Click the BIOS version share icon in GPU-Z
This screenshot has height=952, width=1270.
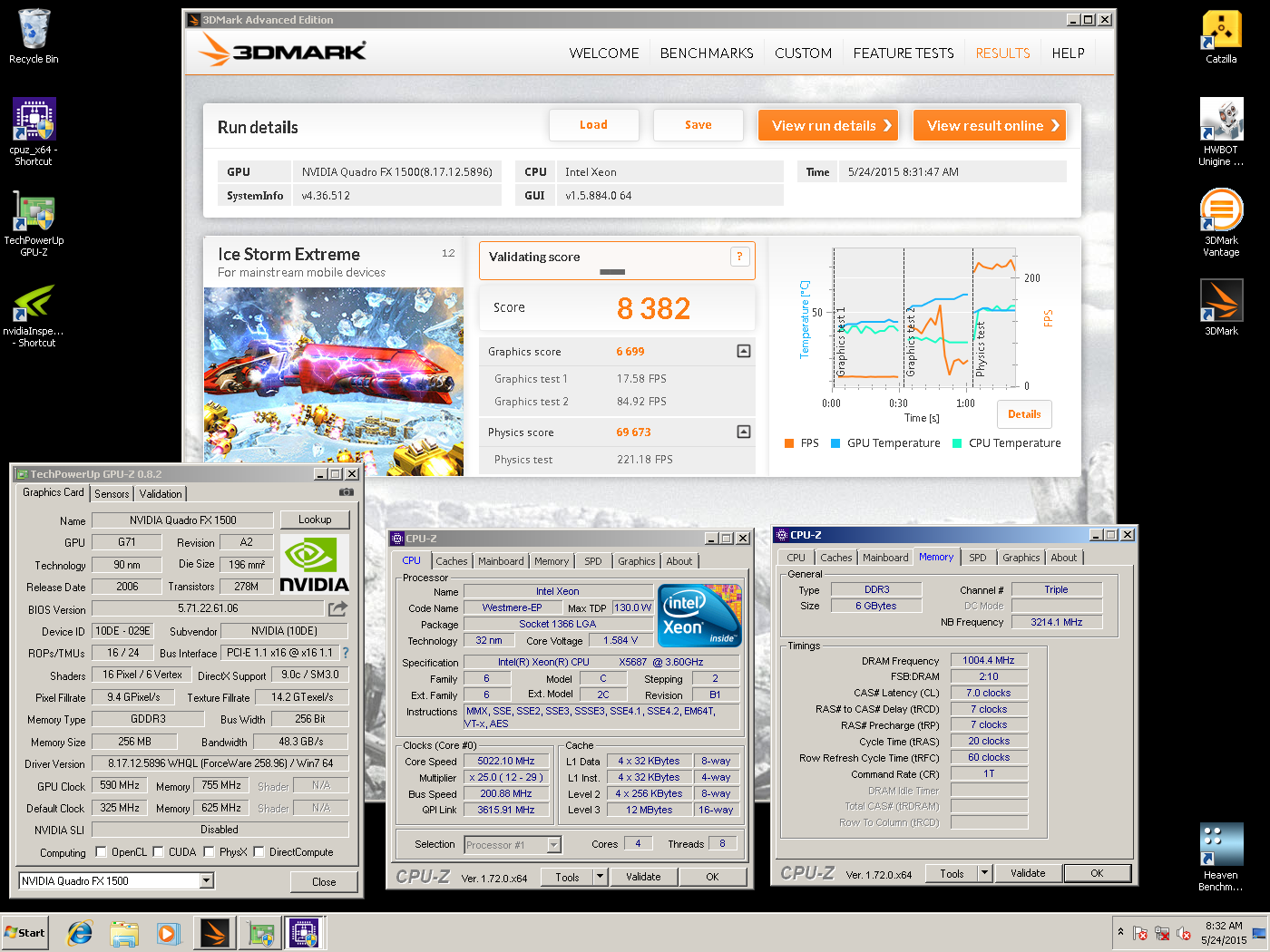(338, 608)
